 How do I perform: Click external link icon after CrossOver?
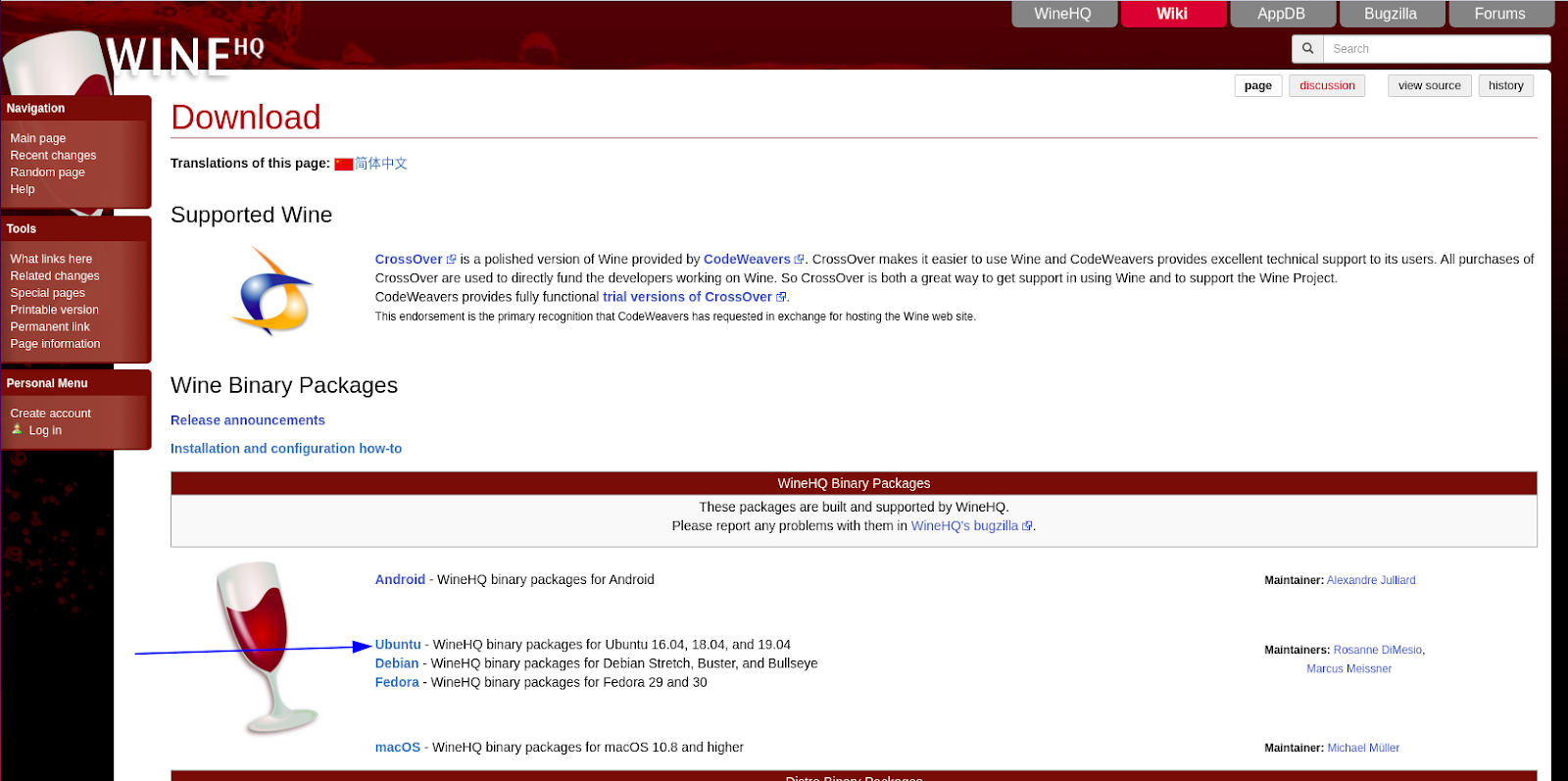coord(451,260)
